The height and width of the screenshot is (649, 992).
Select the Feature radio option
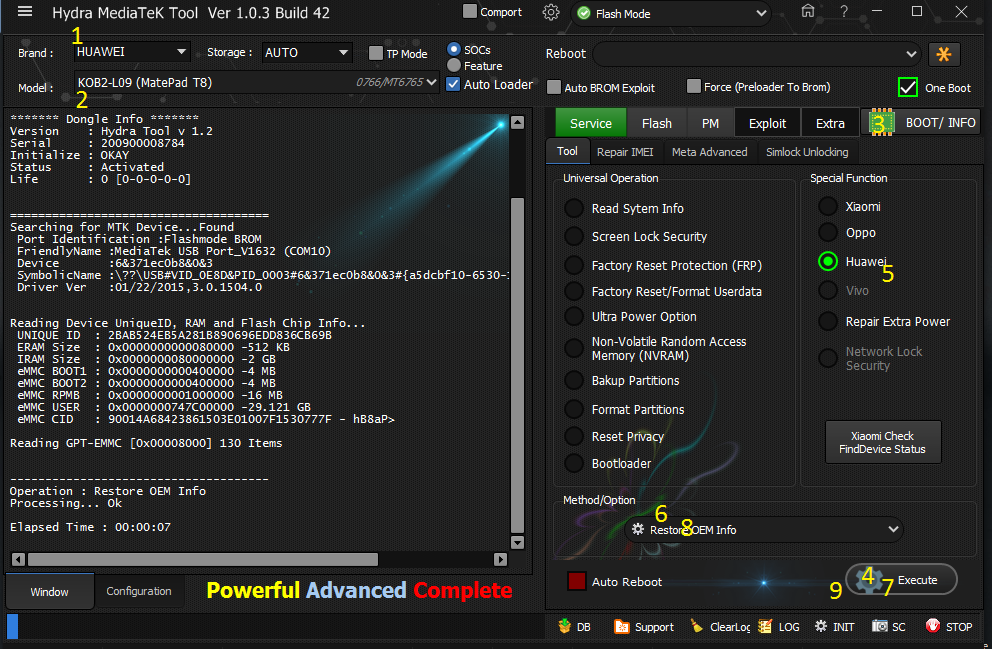click(x=454, y=65)
